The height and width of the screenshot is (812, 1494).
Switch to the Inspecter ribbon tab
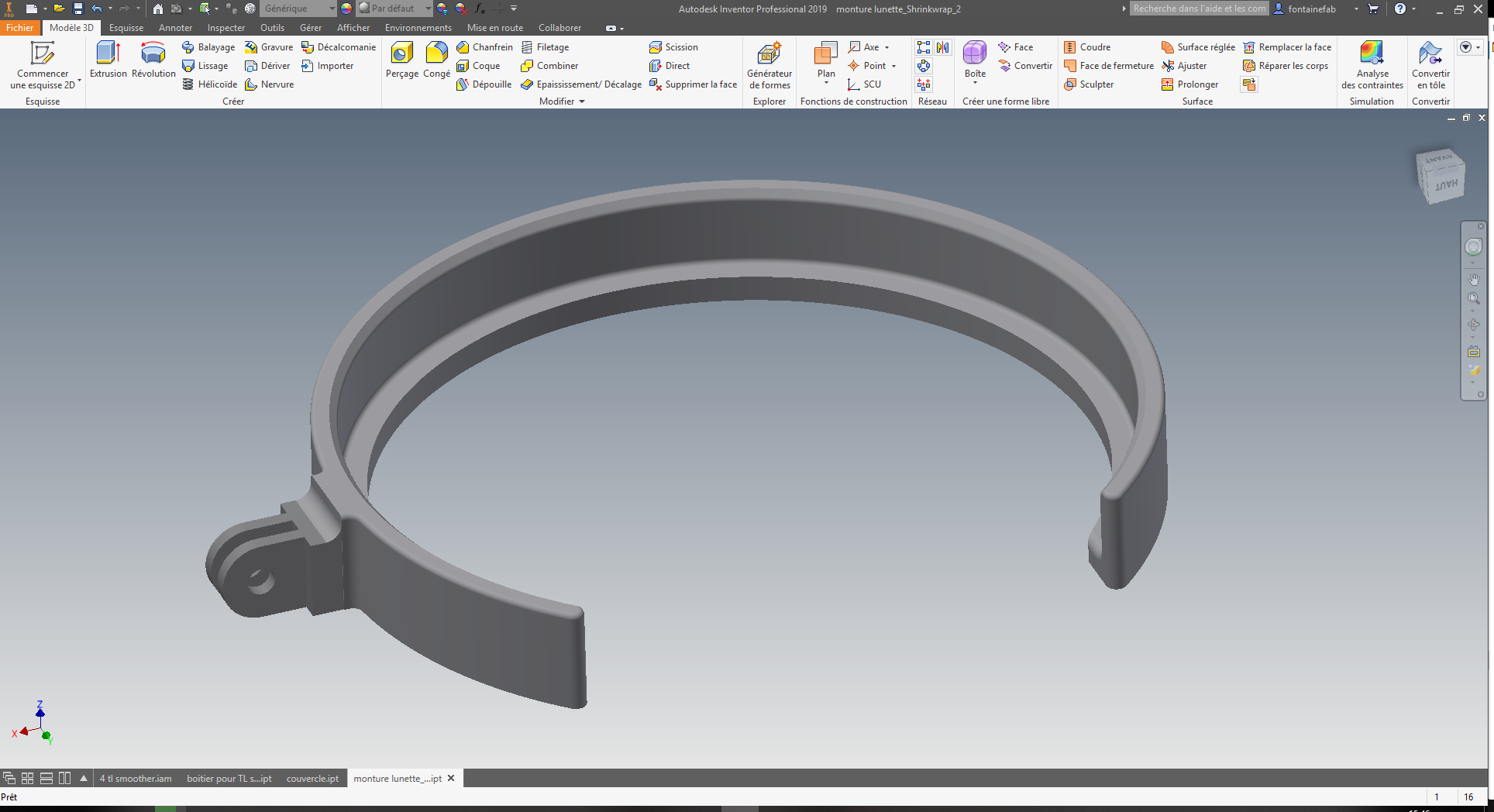tap(226, 27)
